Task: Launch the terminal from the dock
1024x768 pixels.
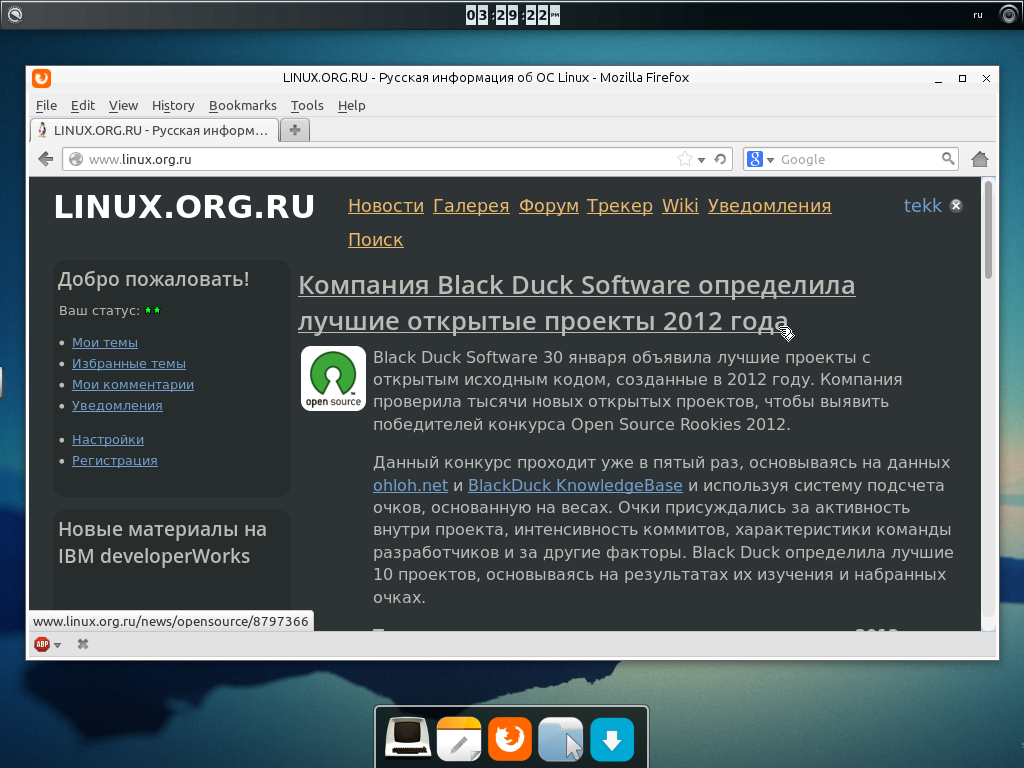Action: [x=408, y=740]
